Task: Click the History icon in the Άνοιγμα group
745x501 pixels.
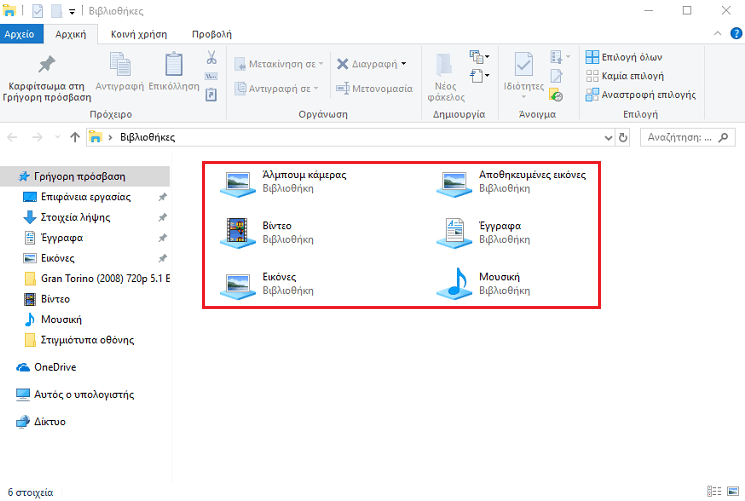Action: [556, 95]
